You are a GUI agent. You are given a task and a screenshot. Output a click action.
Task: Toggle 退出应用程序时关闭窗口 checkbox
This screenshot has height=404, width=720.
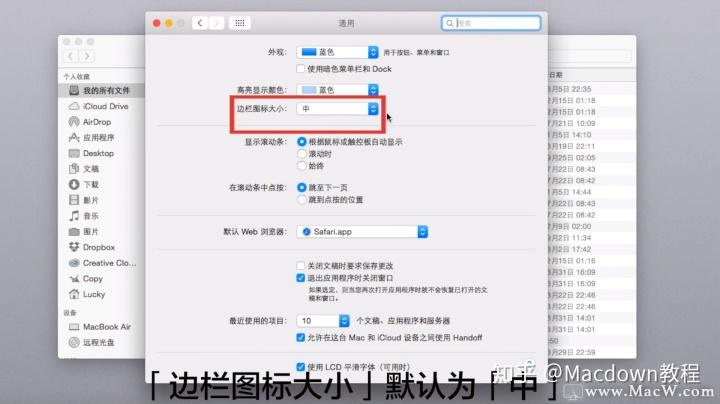coord(300,278)
